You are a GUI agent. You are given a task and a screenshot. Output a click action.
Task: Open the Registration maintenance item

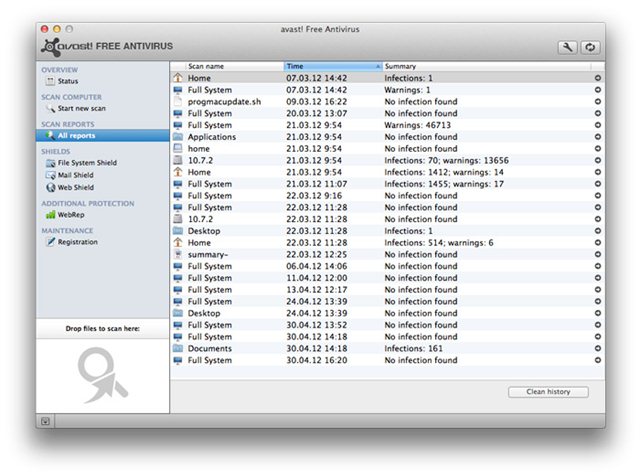77,241
